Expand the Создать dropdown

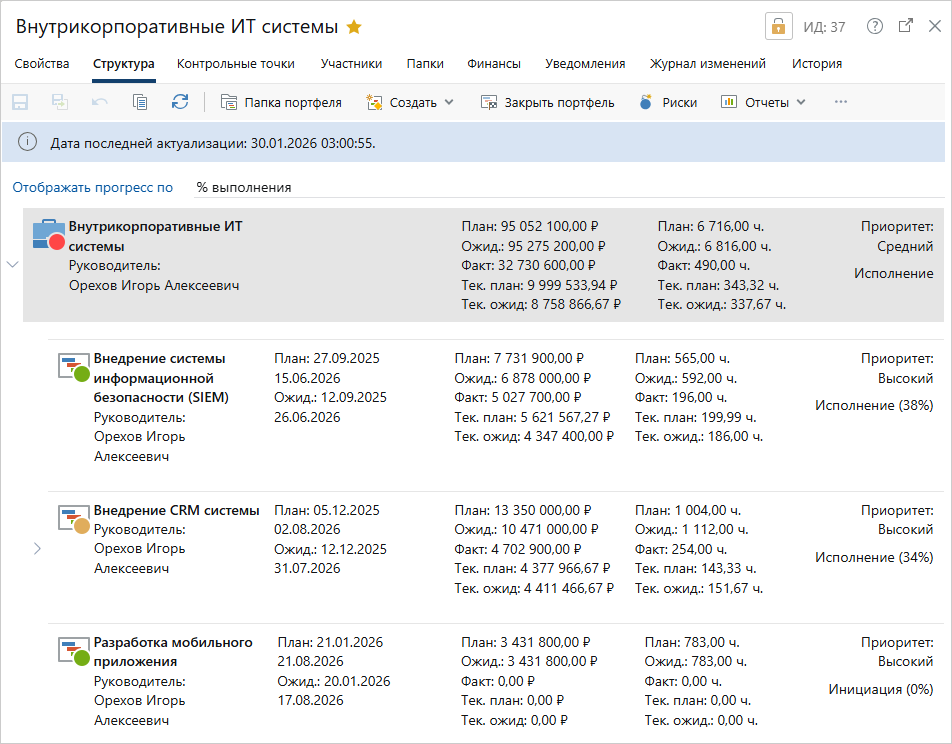click(411, 102)
